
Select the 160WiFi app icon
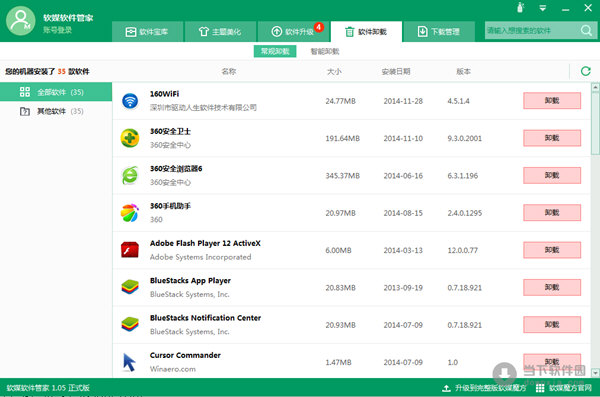pos(130,101)
